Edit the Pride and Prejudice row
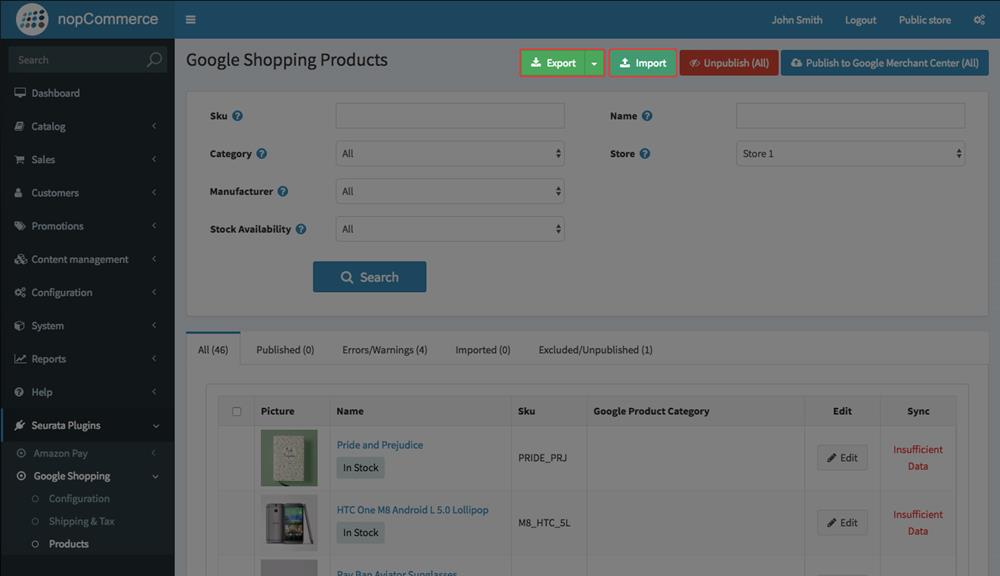Viewport: 1000px width, 576px height. (842, 458)
